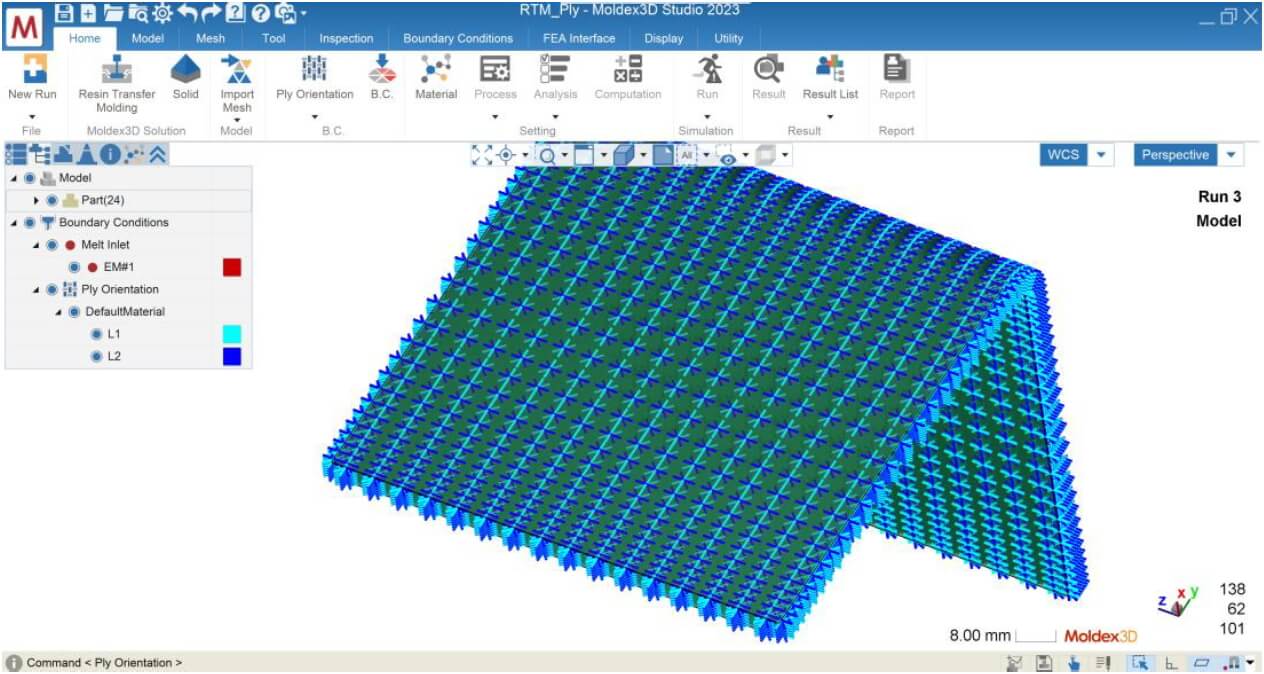Toggle visibility of the Ply Orientation node
1264x674 pixels.
52,290
